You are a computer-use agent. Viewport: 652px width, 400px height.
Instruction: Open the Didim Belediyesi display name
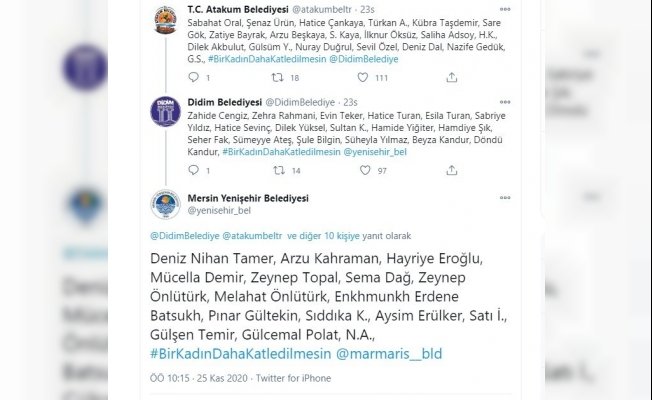point(221,102)
